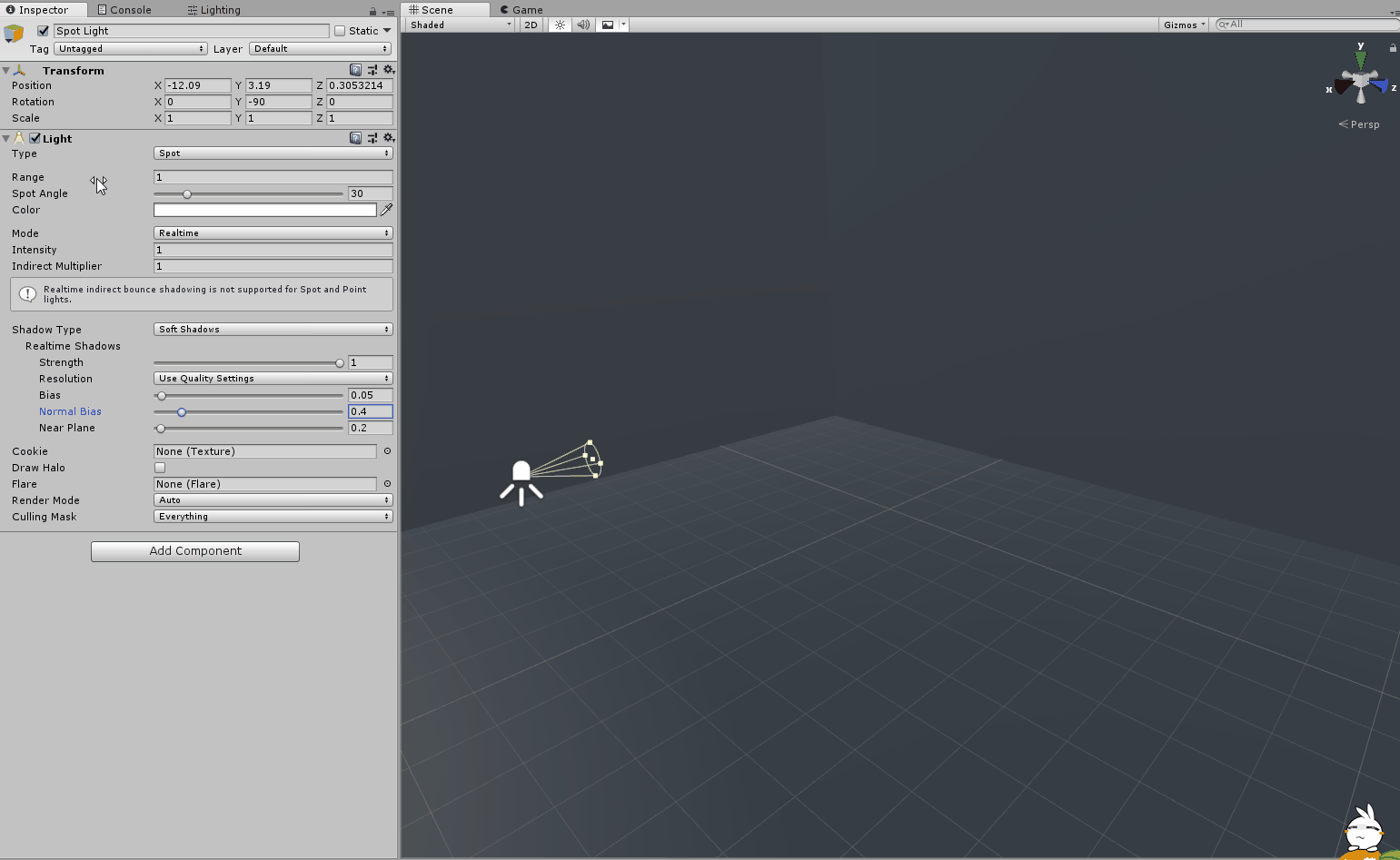Click the Spot Angle slider

click(249, 193)
